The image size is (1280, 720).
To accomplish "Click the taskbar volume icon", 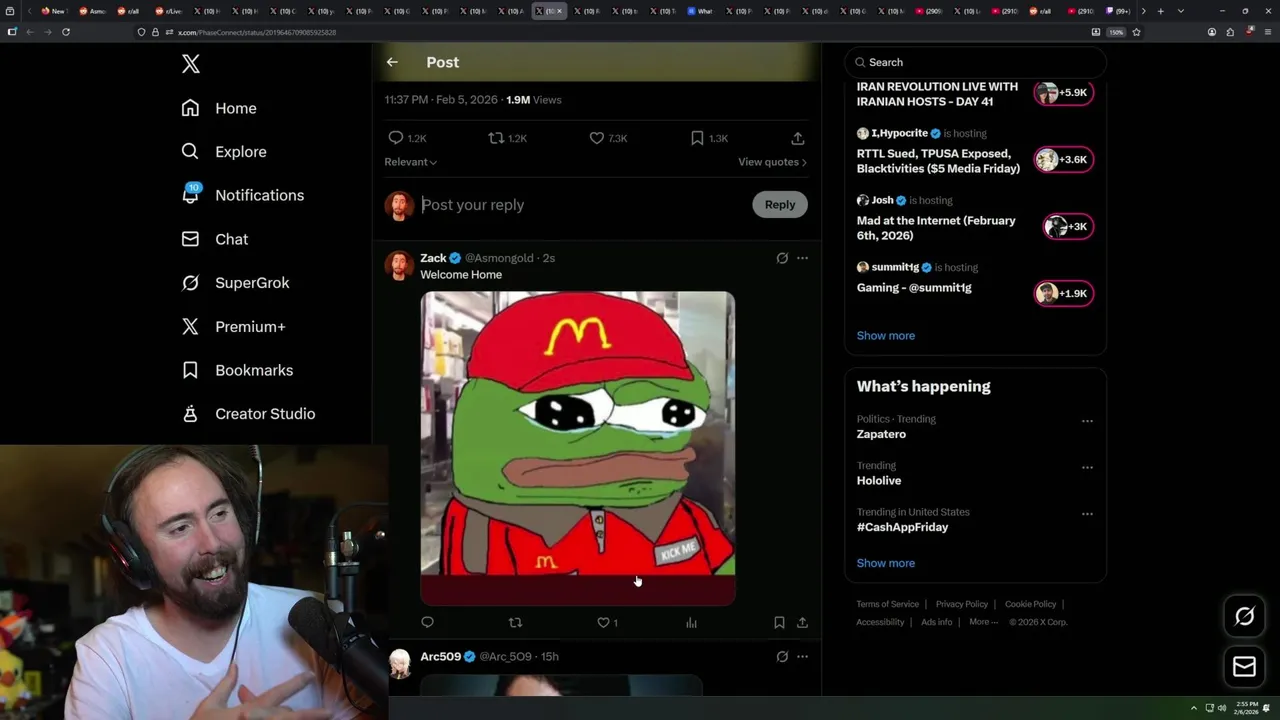I will coord(1222,708).
